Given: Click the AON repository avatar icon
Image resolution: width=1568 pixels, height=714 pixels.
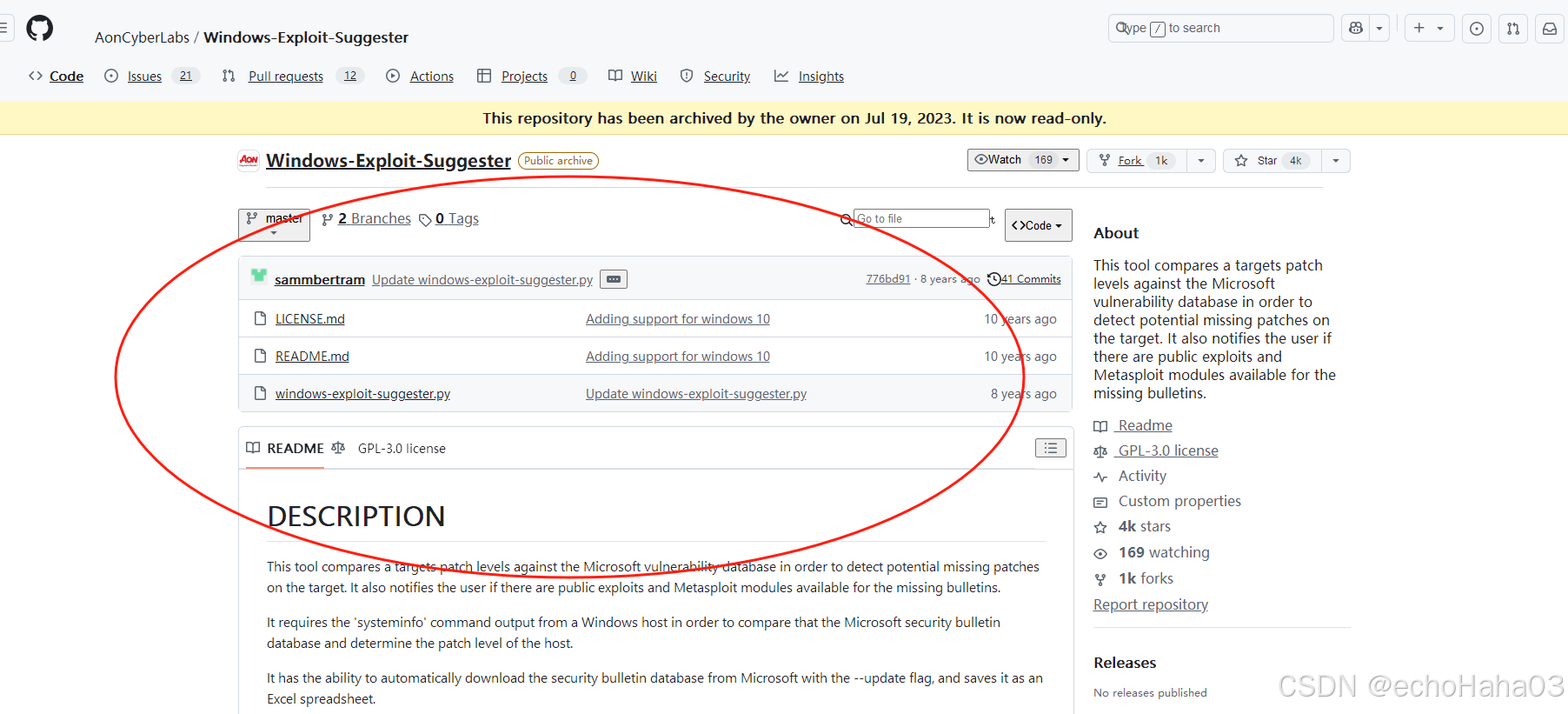Looking at the screenshot, I should (x=249, y=160).
